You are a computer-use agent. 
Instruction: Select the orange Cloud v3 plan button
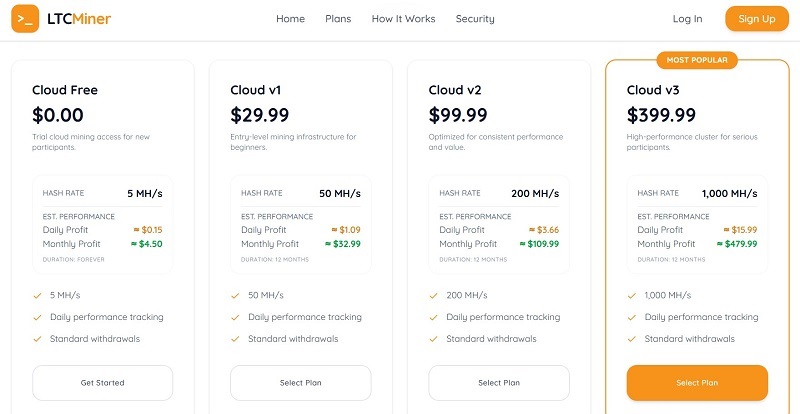pyautogui.click(x=697, y=383)
